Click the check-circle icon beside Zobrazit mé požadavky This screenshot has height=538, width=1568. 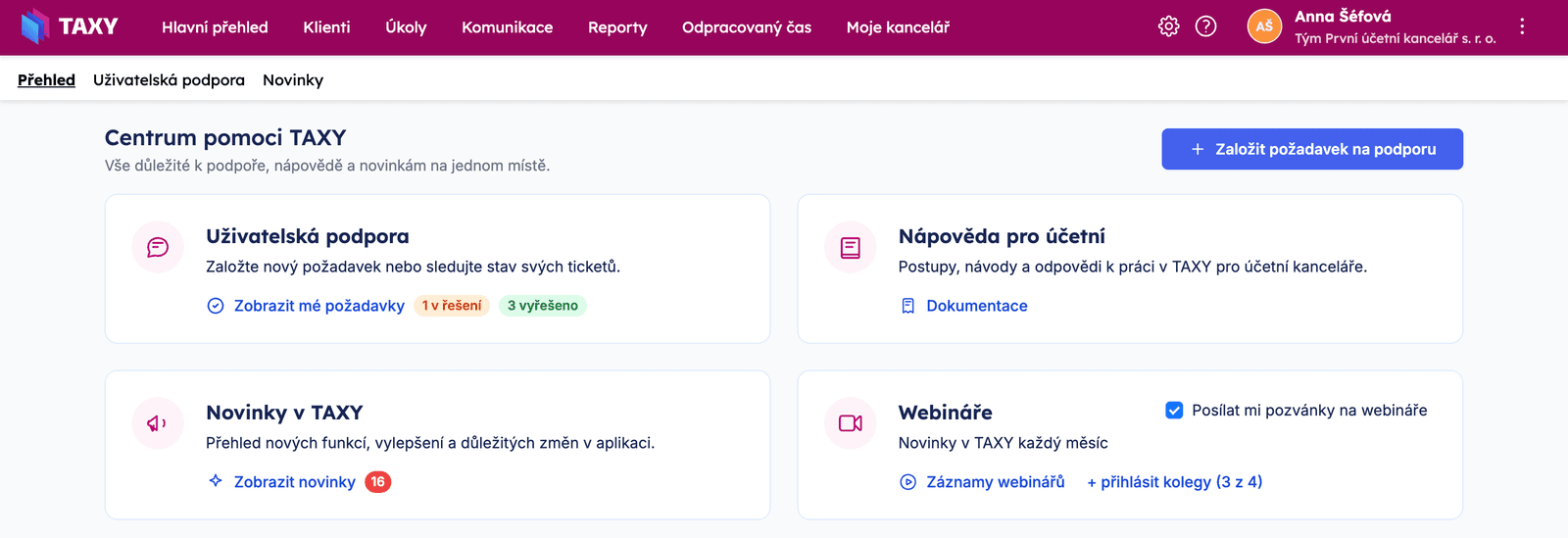click(216, 306)
